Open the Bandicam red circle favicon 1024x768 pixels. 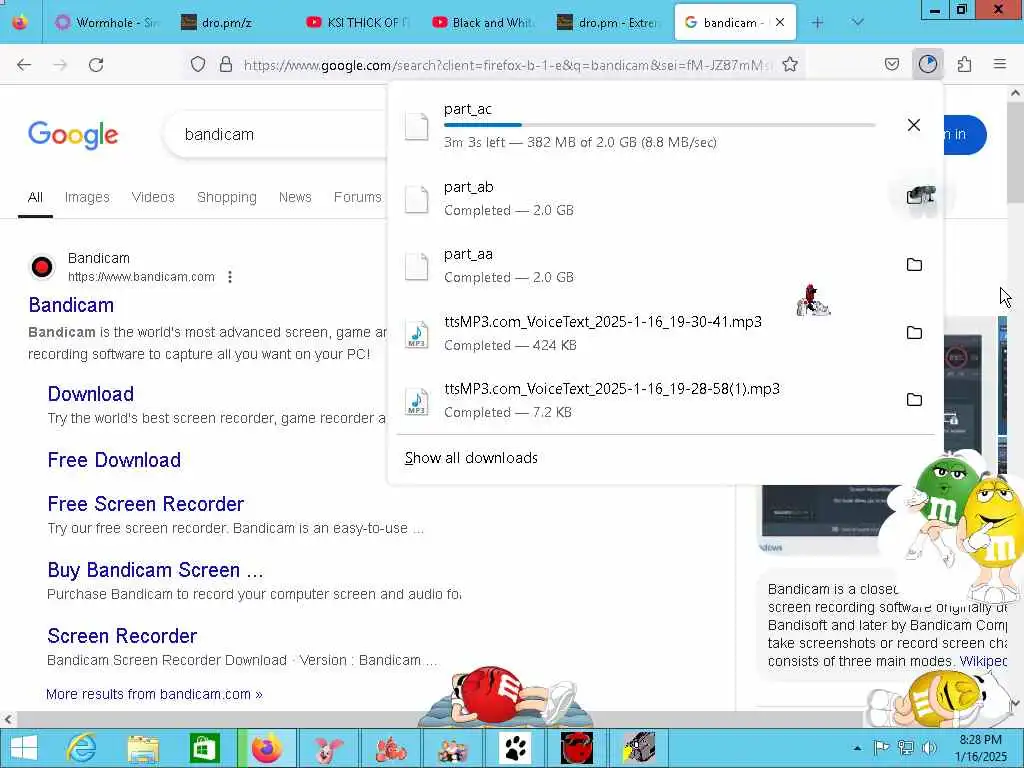(42, 267)
